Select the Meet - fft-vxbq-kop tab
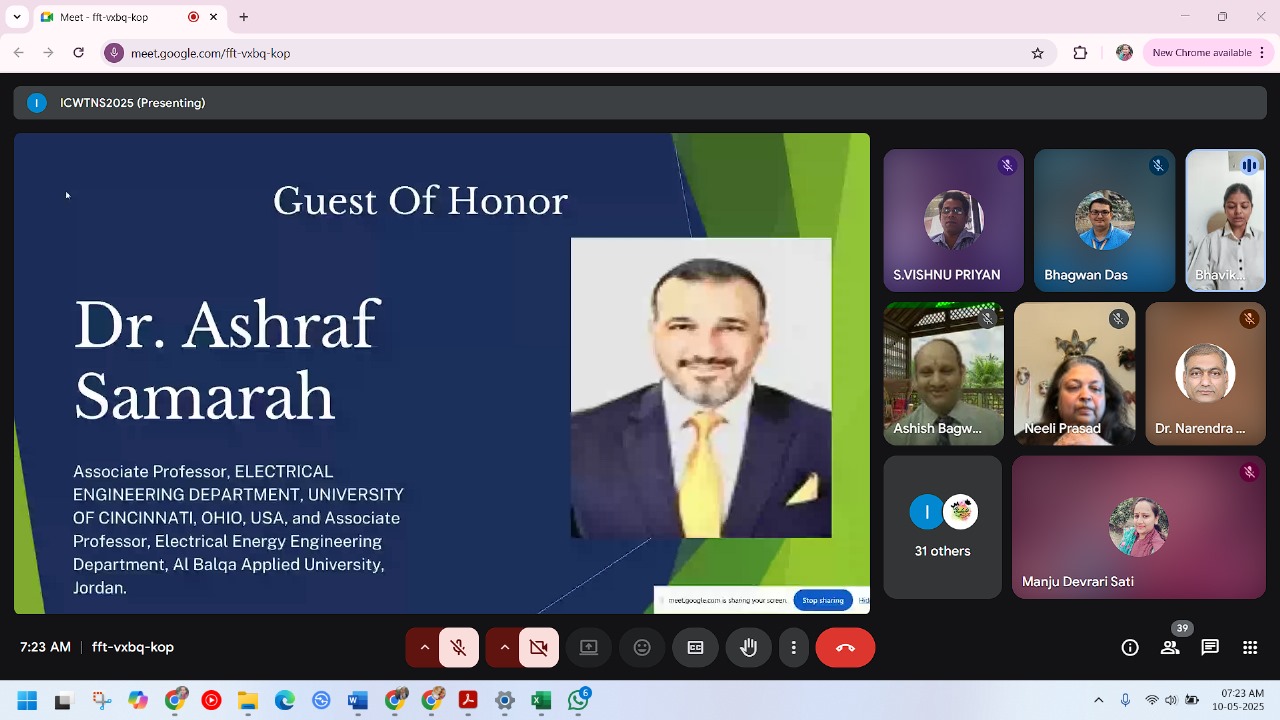The width and height of the screenshot is (1280, 720). click(110, 17)
